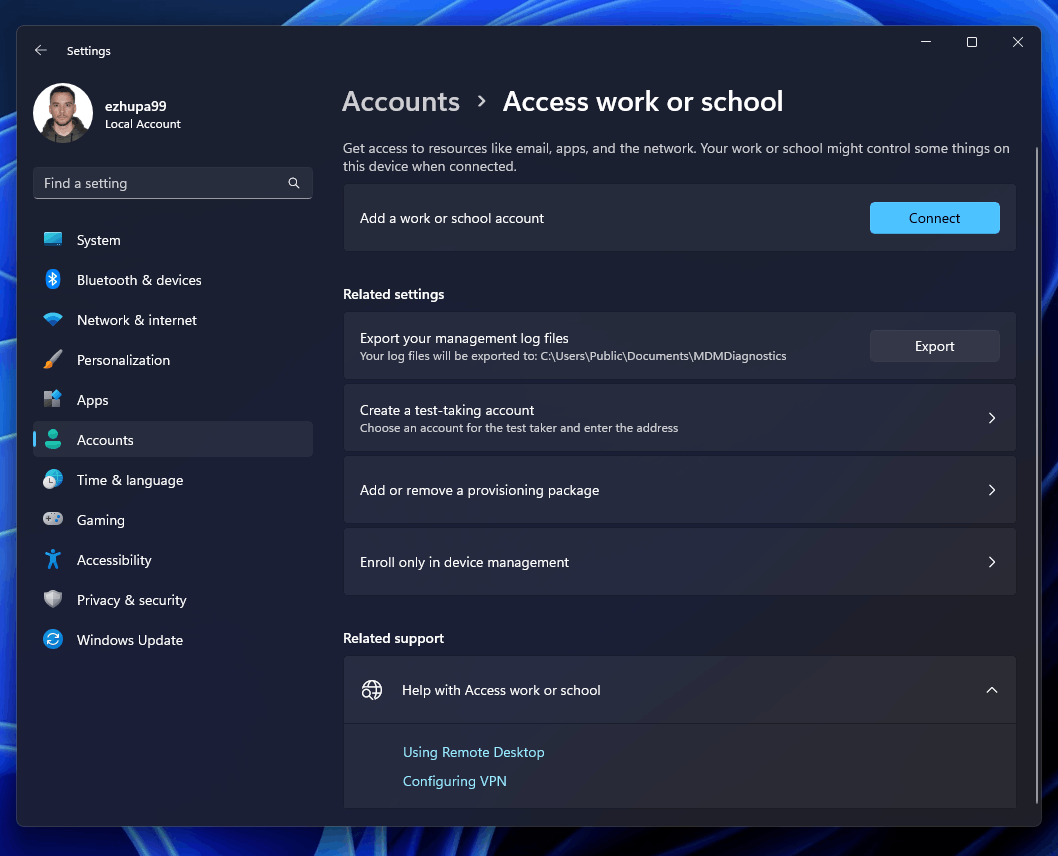Click the search magnifier icon
Viewport: 1058px width, 856px height.
point(294,183)
